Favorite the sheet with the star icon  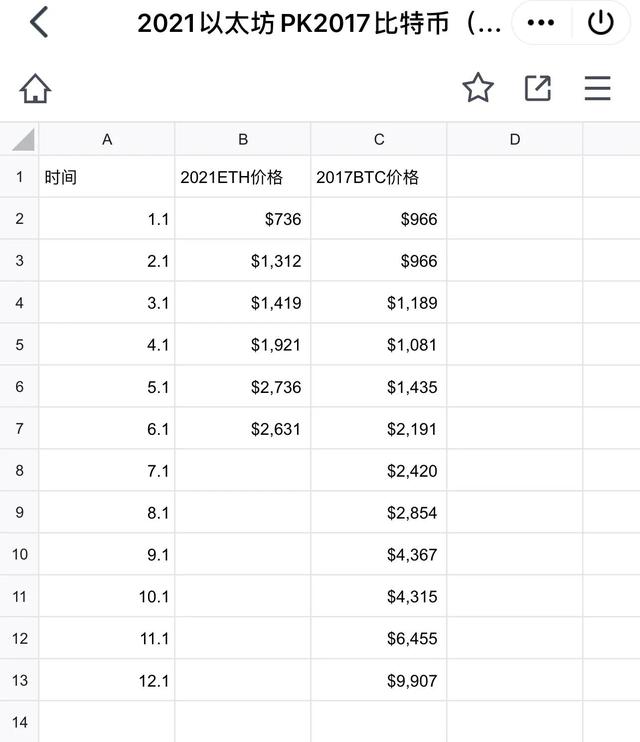[478, 88]
